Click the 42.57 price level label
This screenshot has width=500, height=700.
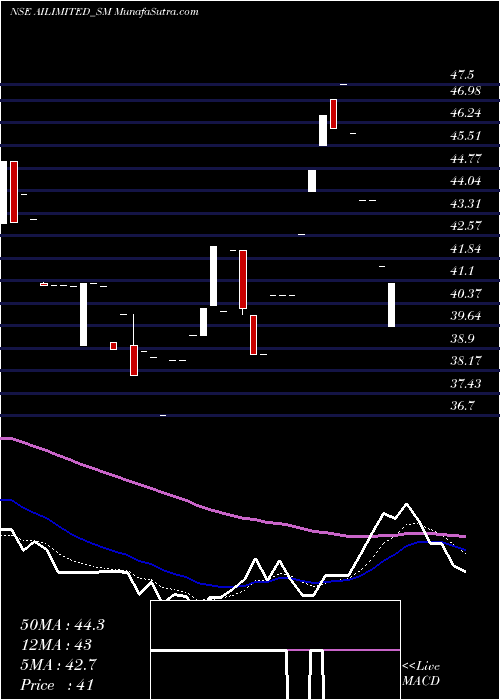point(466,226)
